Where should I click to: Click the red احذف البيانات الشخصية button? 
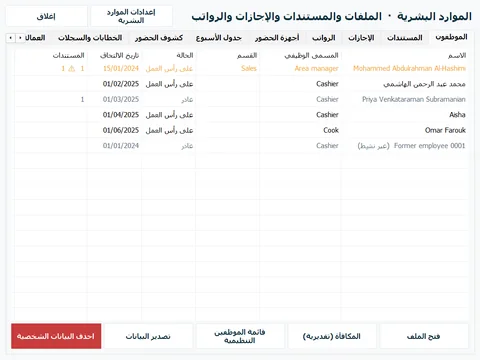point(56,336)
